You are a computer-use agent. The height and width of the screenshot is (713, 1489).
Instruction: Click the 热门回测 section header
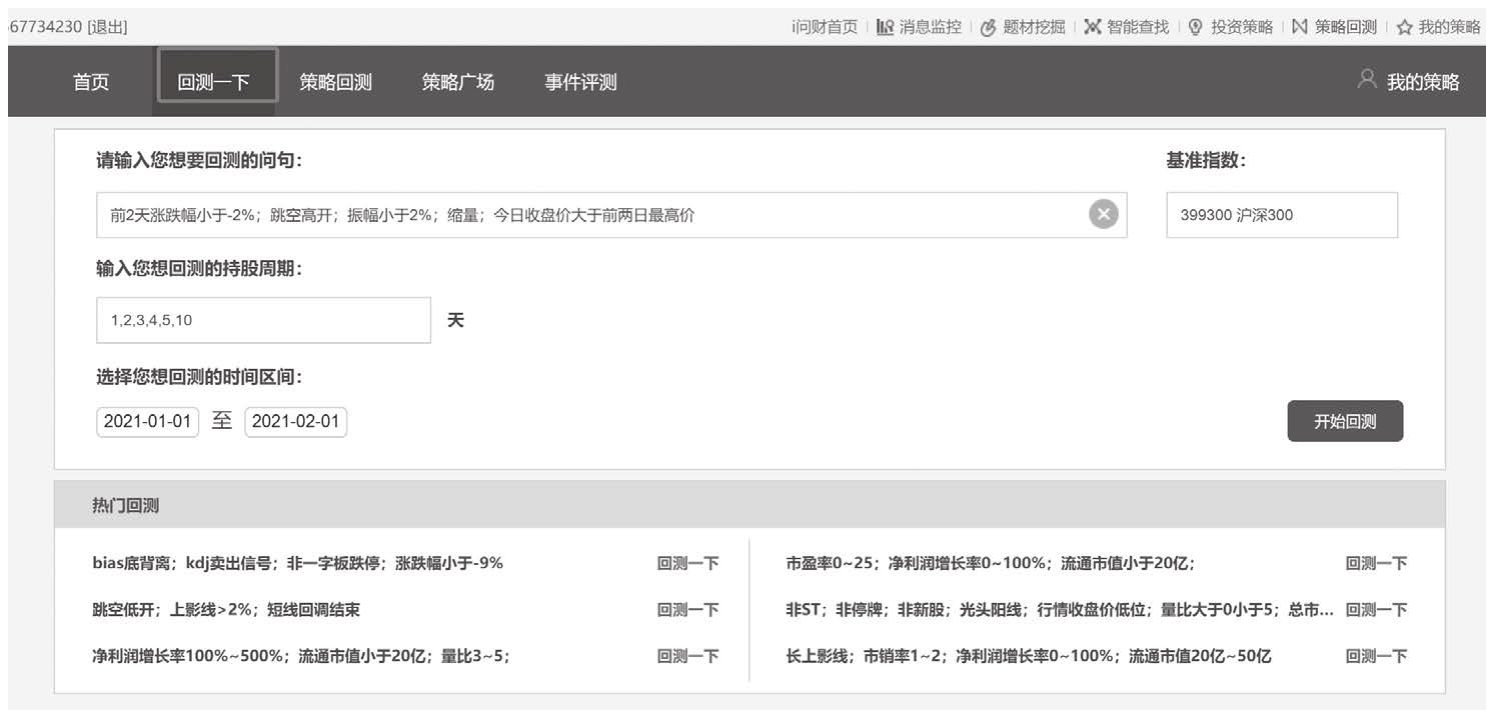(749, 505)
